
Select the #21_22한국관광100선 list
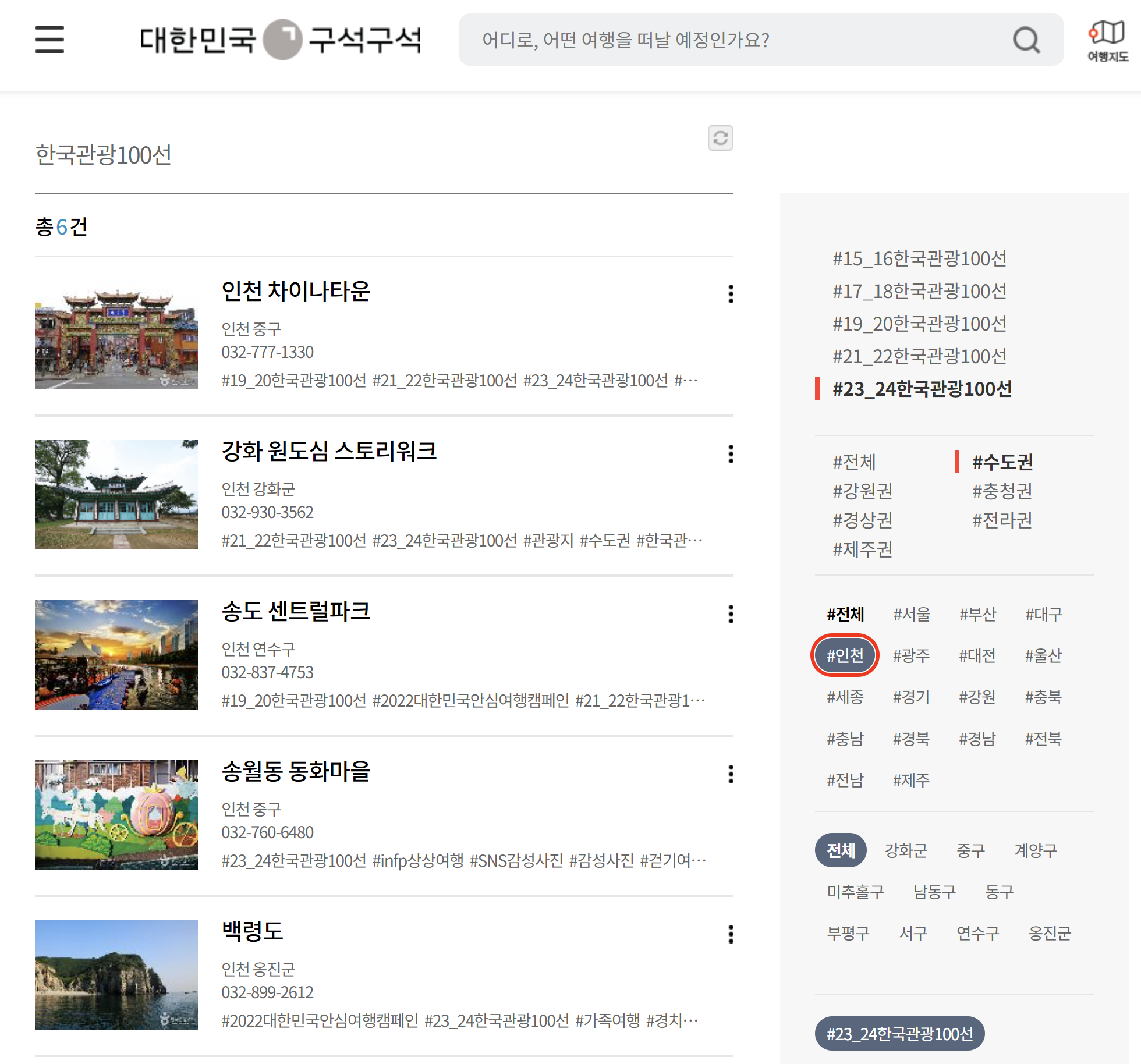coord(919,356)
